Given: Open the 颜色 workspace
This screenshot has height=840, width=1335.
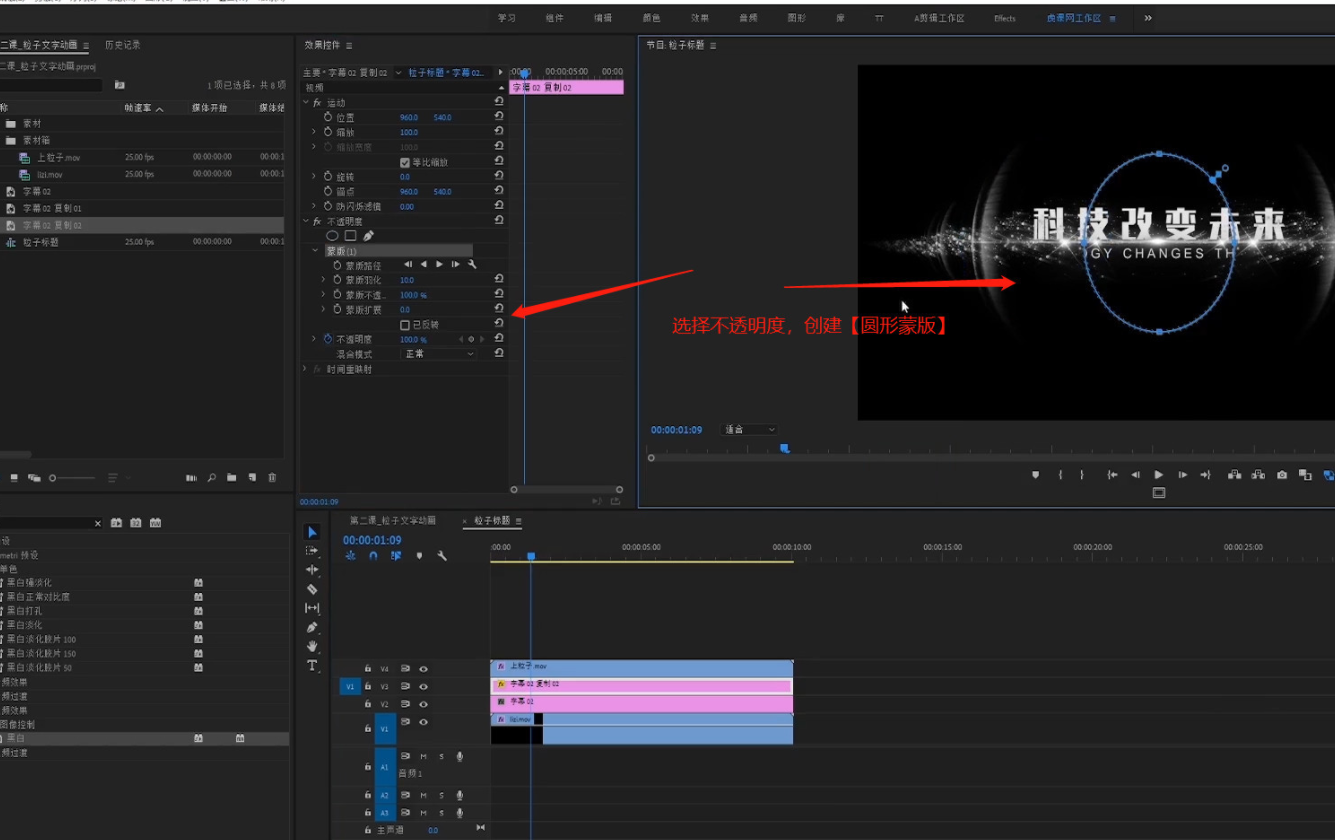Looking at the screenshot, I should [x=651, y=18].
